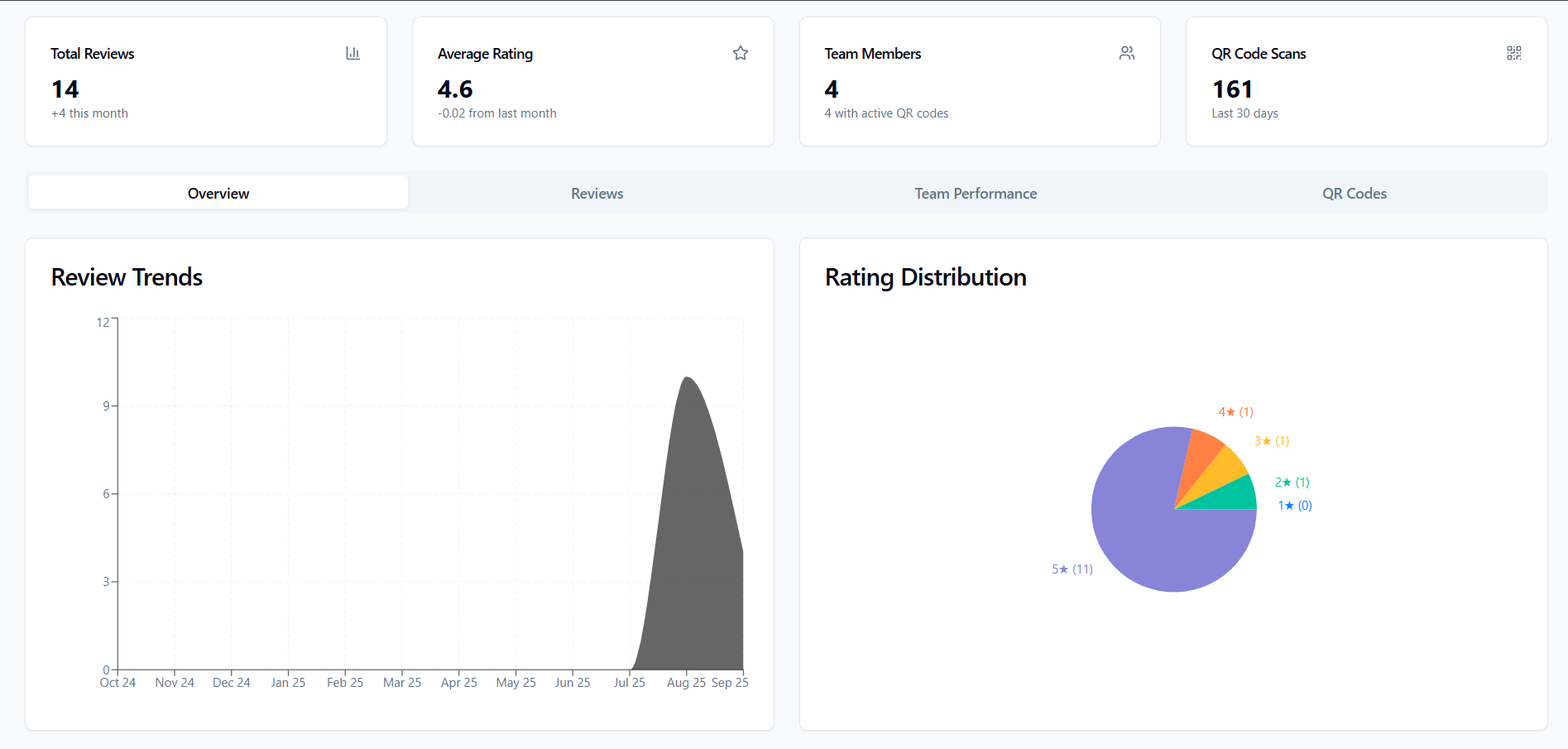Click the QR code icon on Scans card
This screenshot has width=1568, height=749.
1513,53
